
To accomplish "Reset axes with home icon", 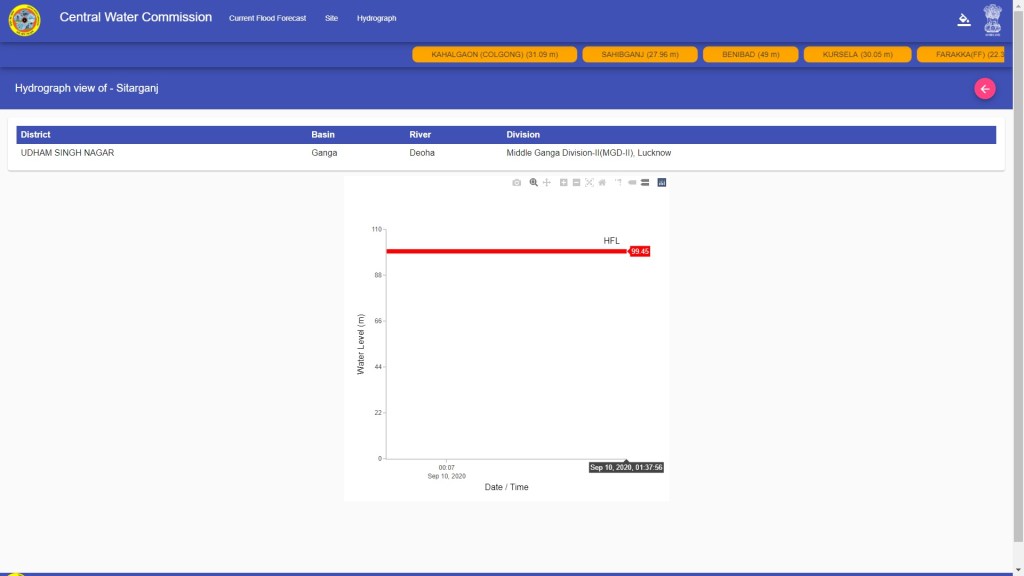I will coord(602,183).
